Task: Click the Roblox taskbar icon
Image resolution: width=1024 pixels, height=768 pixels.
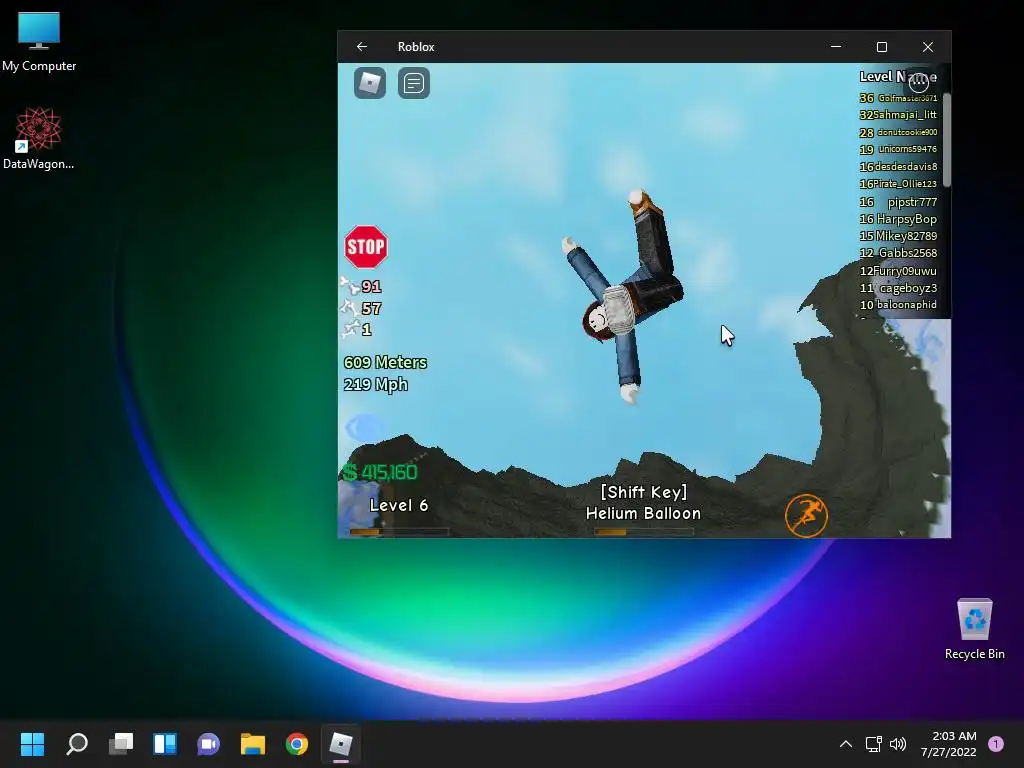Action: 341,744
